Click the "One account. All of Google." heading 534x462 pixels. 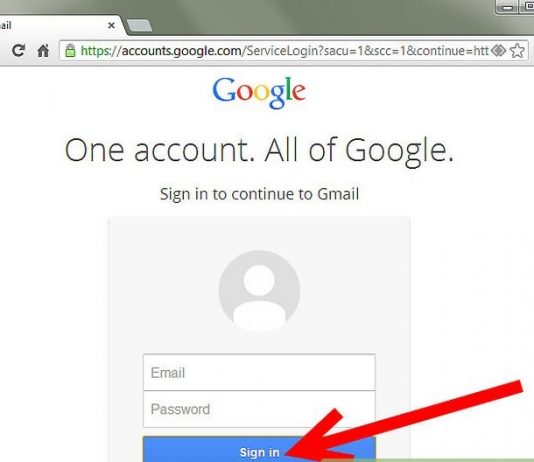point(259,151)
